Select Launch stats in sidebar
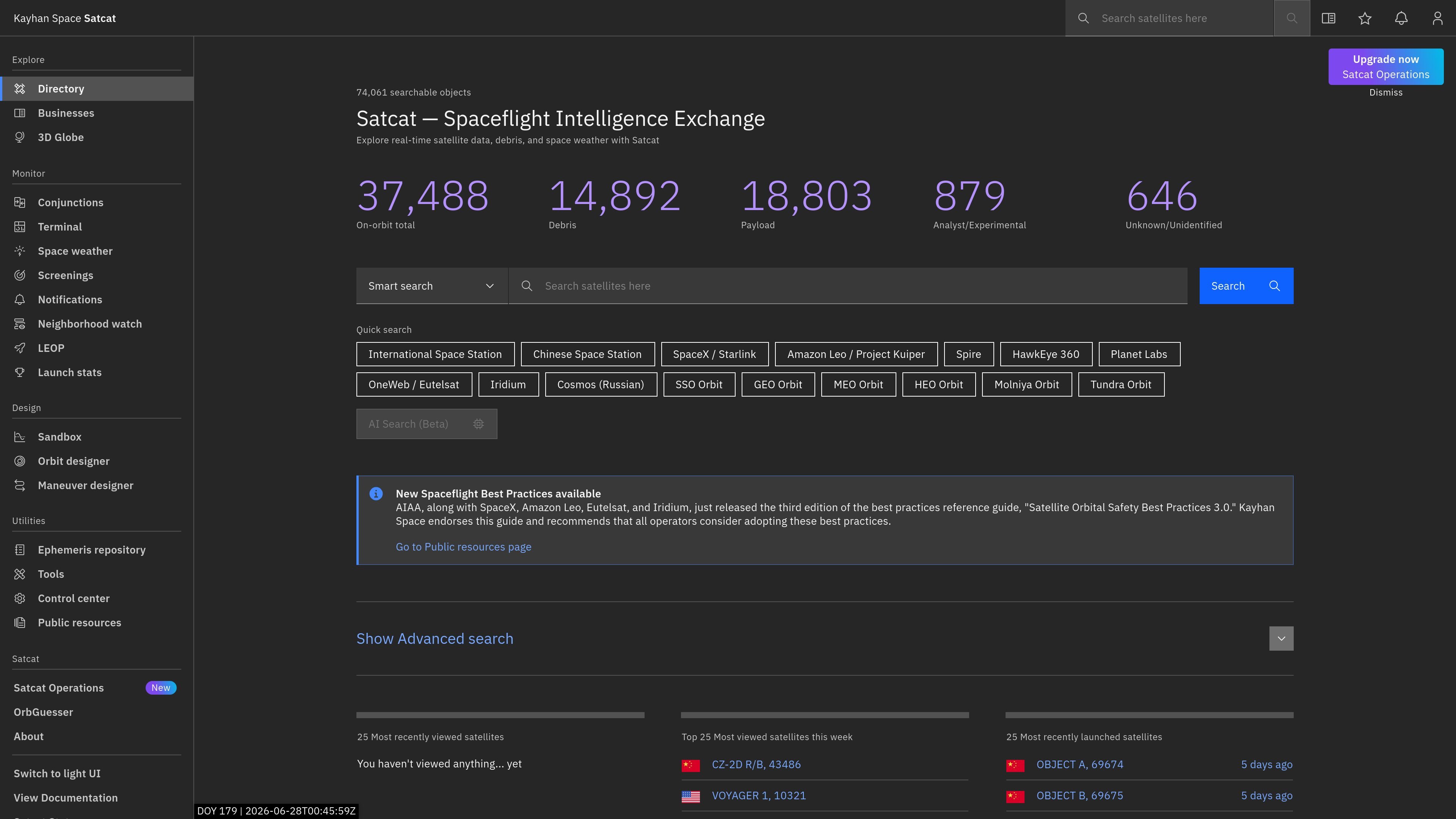Image resolution: width=1456 pixels, height=819 pixels. tap(97, 372)
